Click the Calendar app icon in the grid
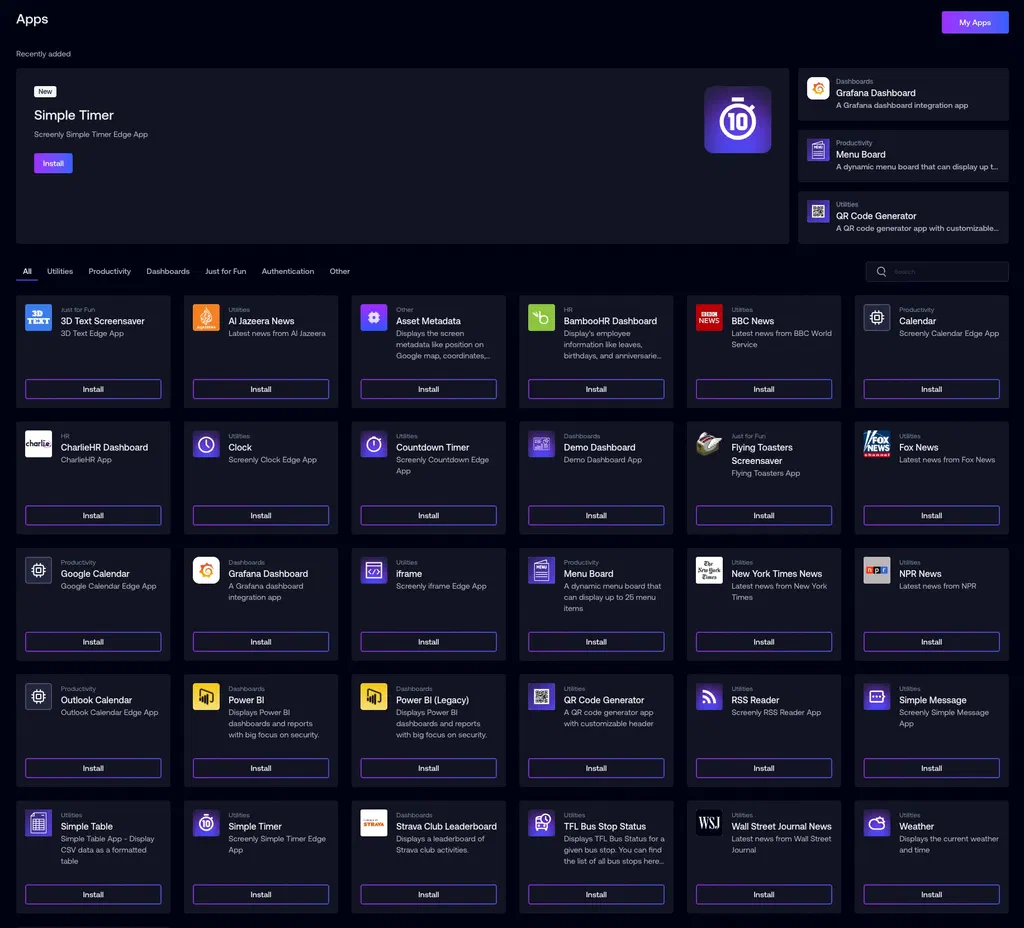The image size is (1024, 928). (876, 317)
